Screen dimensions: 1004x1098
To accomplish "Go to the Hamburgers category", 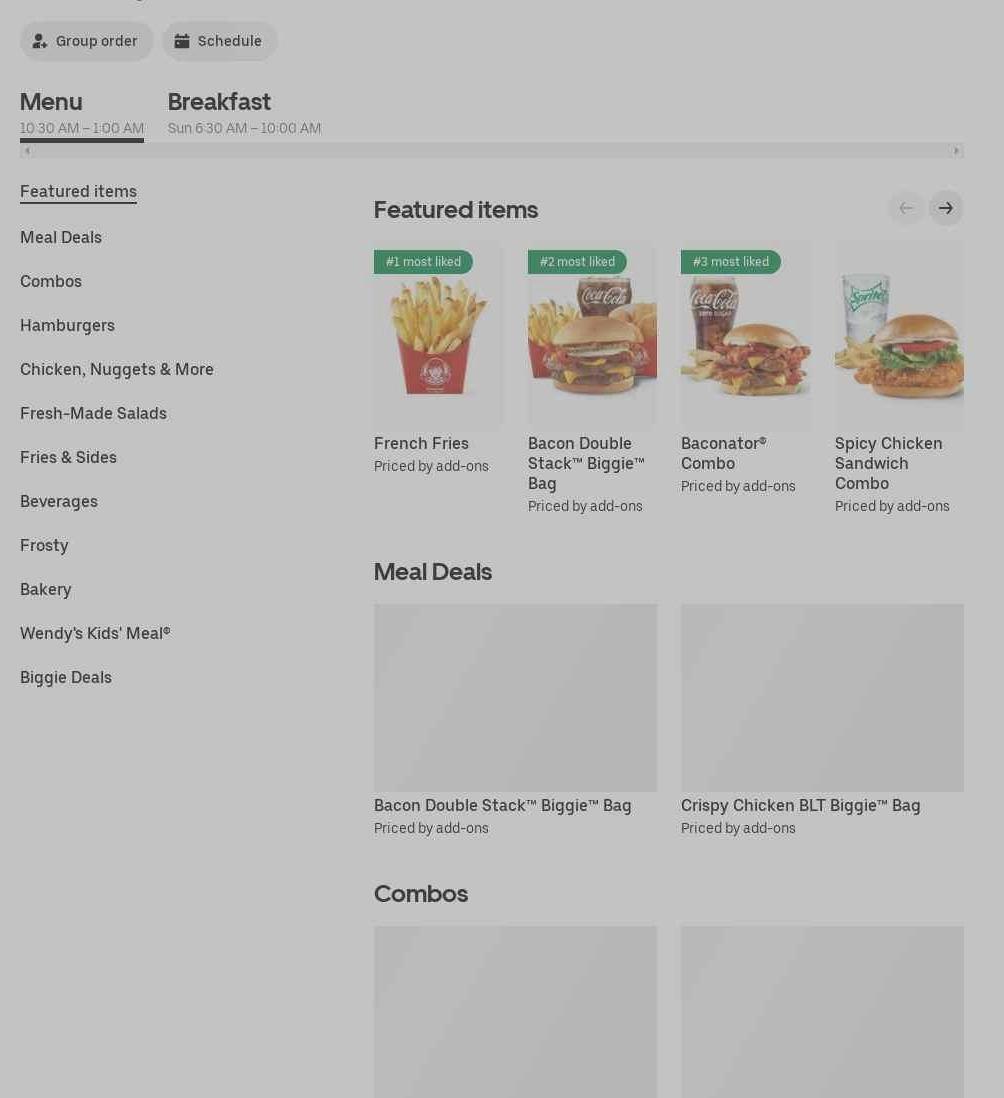I will click(x=67, y=326).
